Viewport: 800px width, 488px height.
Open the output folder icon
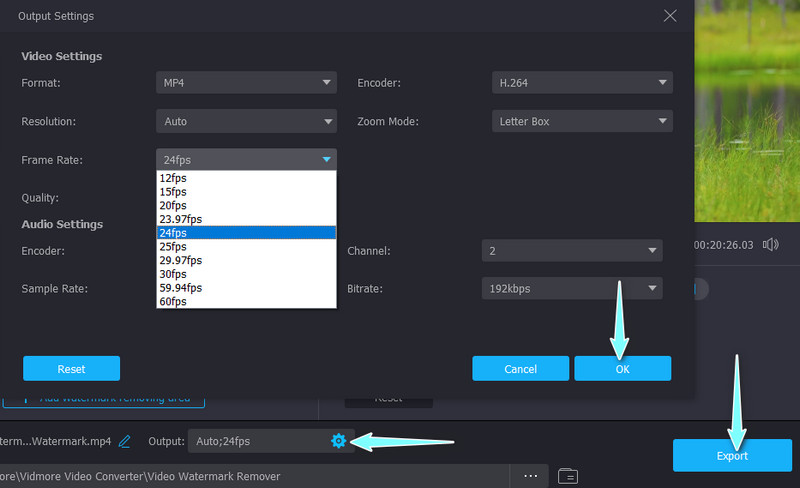point(567,475)
